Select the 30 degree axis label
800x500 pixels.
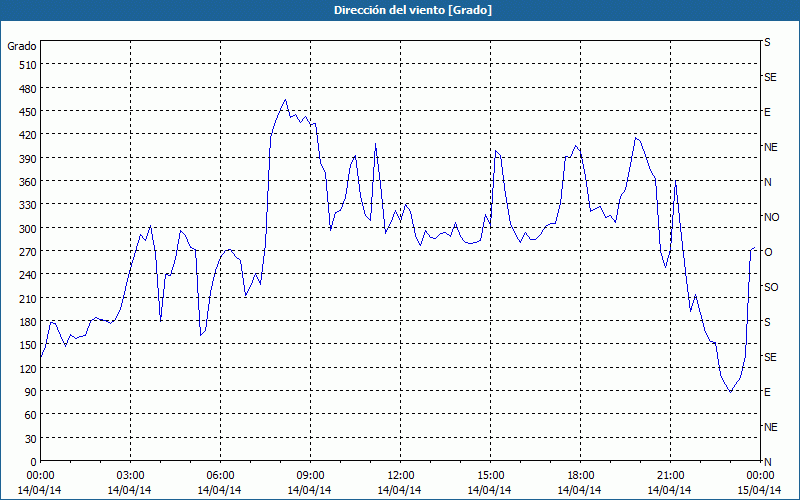31,439
